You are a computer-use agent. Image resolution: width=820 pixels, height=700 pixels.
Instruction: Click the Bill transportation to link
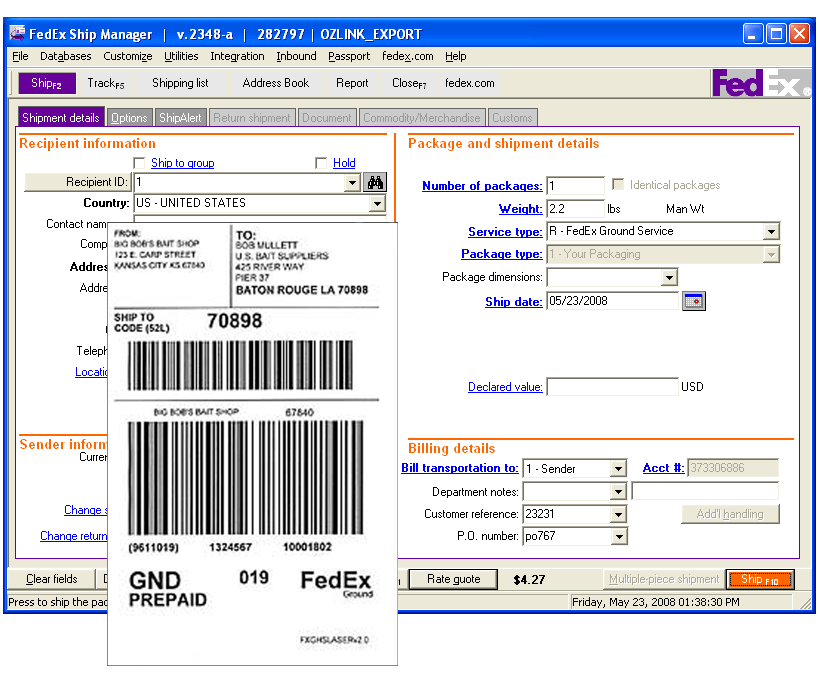[x=460, y=468]
